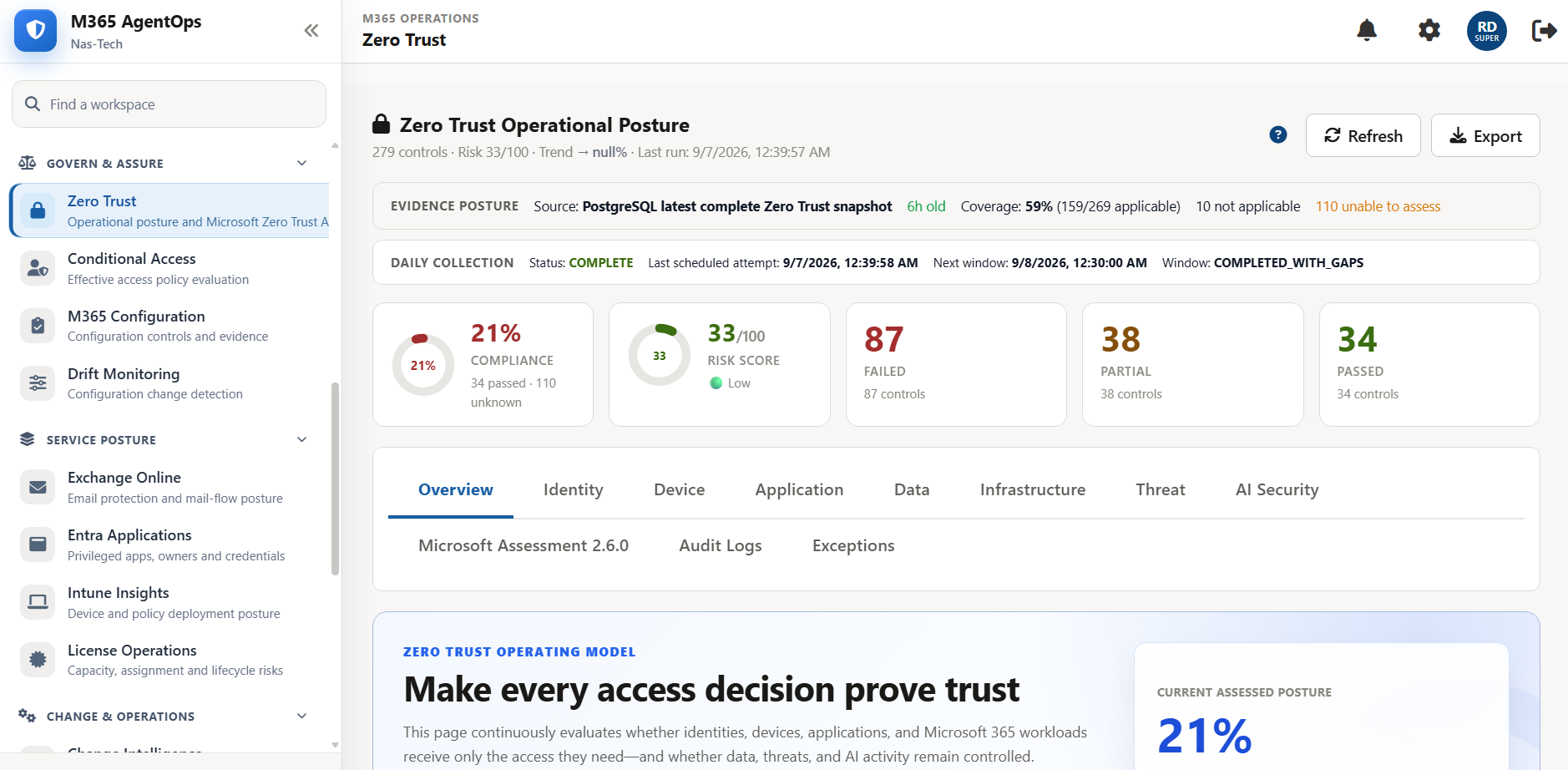Click the 34 Passed controls card
The image size is (1568, 770).
(x=1429, y=364)
